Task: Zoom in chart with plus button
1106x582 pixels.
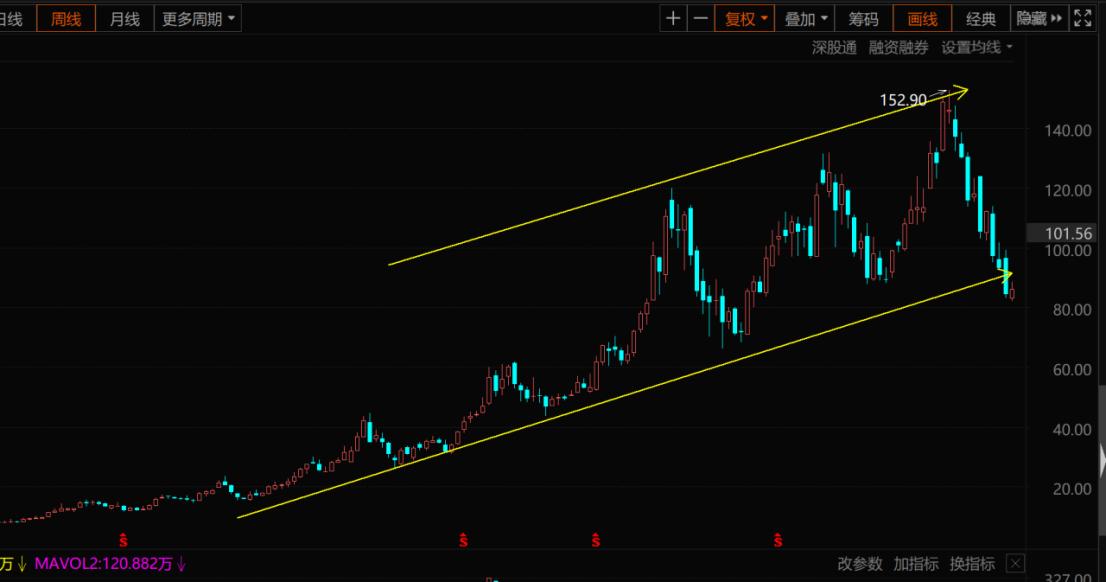Action: pos(673,19)
